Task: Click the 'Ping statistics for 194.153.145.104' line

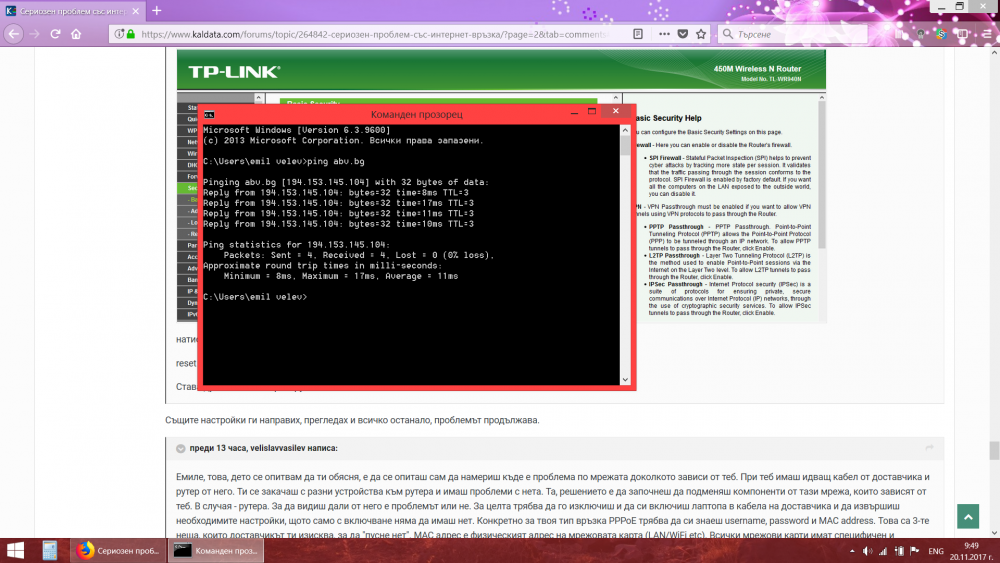Action: 297,245
